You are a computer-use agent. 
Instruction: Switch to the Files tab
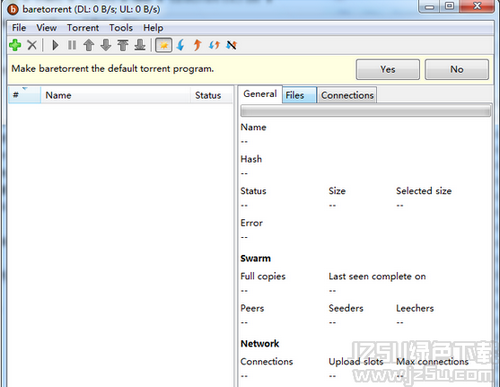(299, 95)
